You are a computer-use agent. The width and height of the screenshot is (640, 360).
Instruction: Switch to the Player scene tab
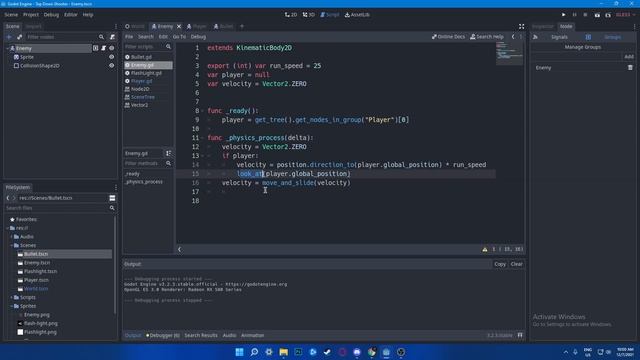[x=197, y=26]
